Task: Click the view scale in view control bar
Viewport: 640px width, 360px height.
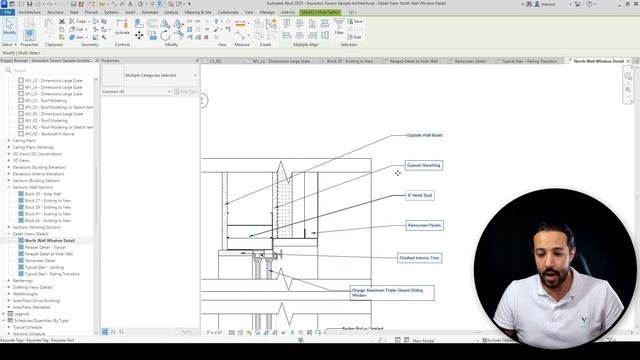Action: tap(214, 333)
